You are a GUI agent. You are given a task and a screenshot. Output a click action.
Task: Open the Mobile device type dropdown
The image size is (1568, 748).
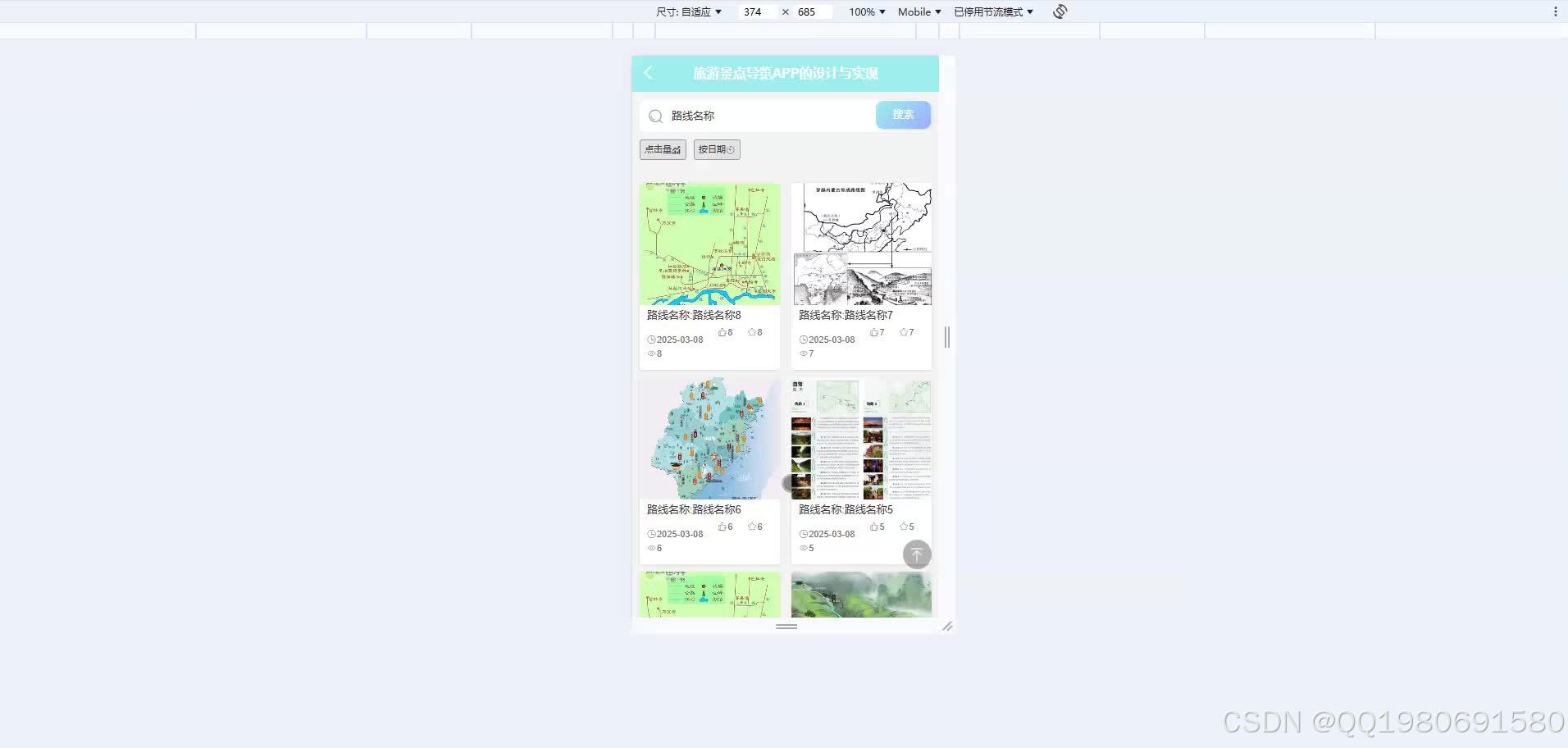(x=918, y=11)
